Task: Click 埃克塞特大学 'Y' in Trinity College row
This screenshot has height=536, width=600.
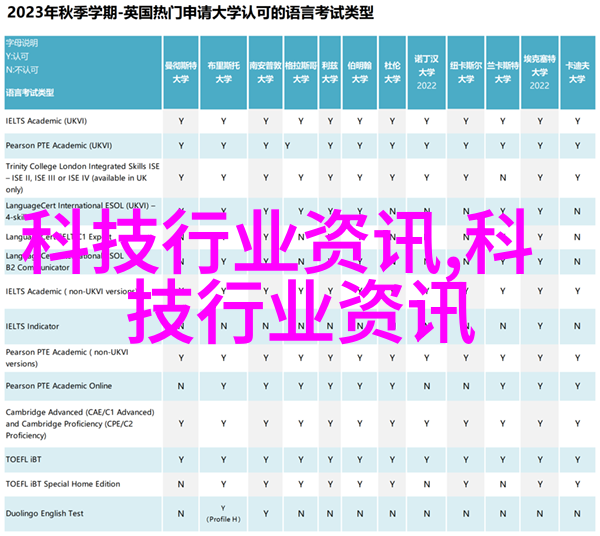Action: pos(540,178)
